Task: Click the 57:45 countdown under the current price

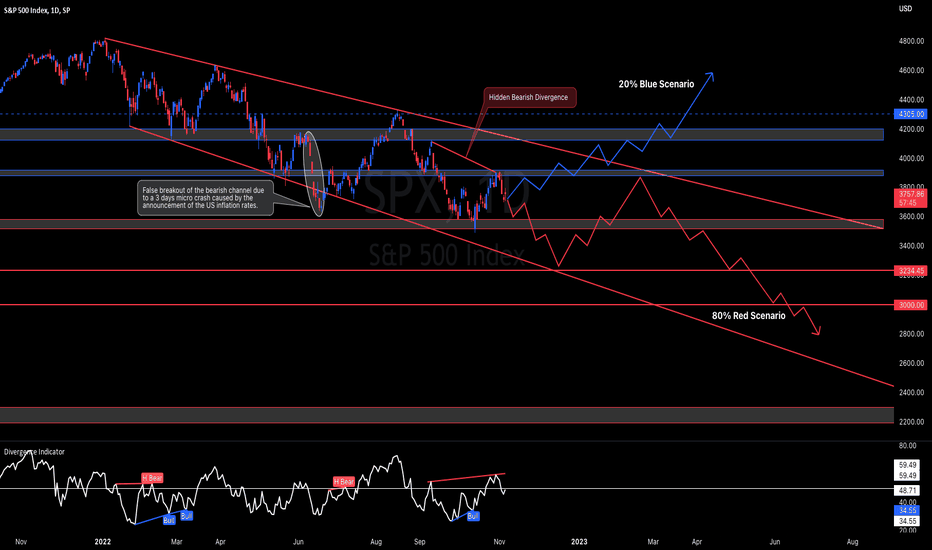Action: click(x=908, y=203)
